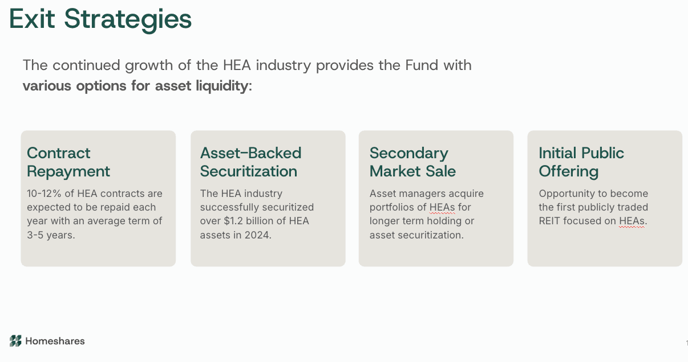Viewport: 688px width, 362px height.
Task: Click the underlined HEAs in the IPO card
Action: pyautogui.click(x=632, y=221)
